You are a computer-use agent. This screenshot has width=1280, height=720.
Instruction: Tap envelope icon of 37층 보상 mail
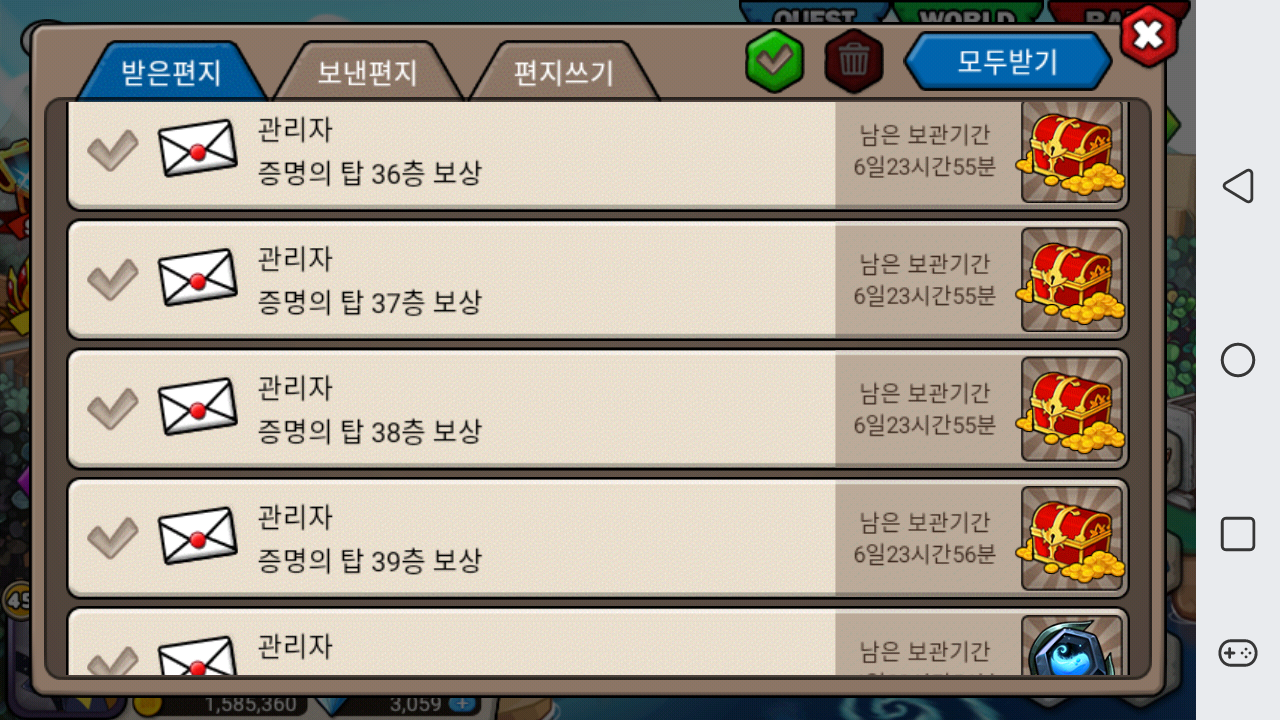(198, 277)
